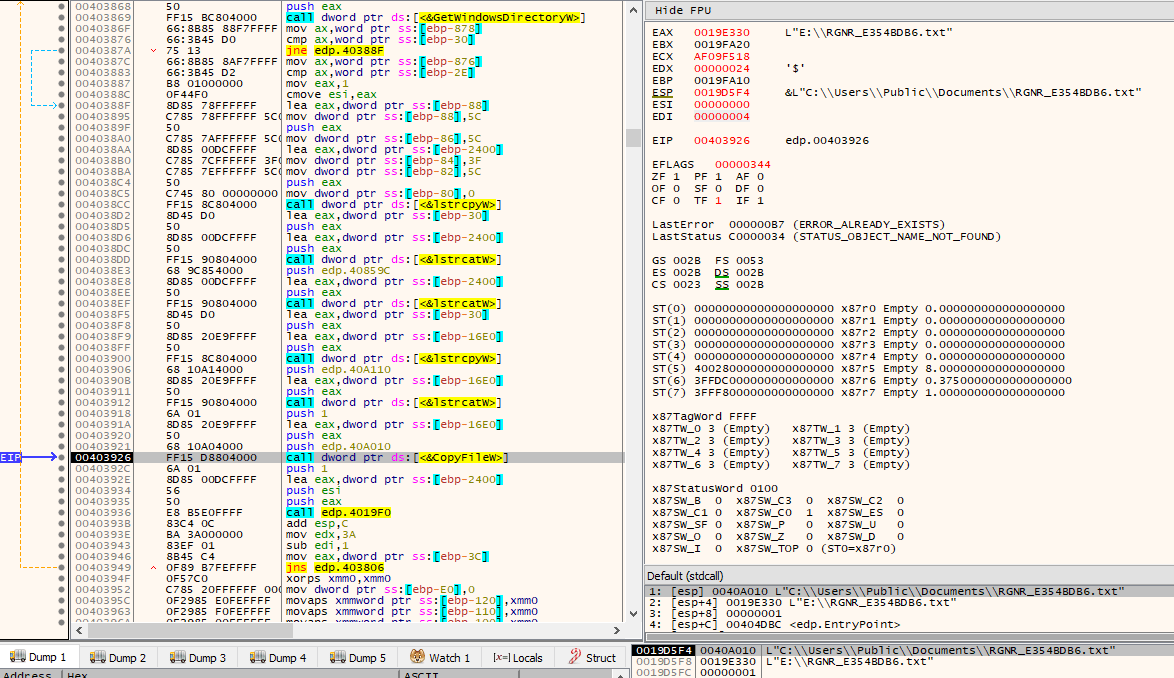
Task: Open the Struct tab with paperclip icon
Action: [x=591, y=657]
